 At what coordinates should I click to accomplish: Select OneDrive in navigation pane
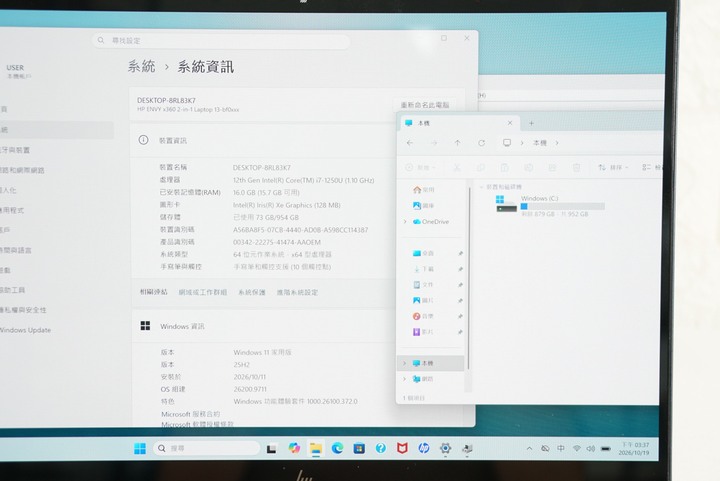pyautogui.click(x=431, y=222)
